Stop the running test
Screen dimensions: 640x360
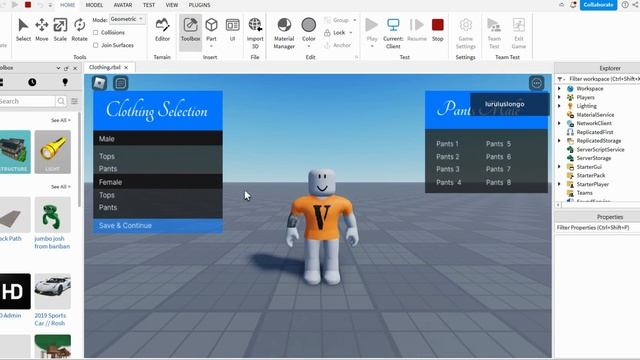[x=438, y=29]
